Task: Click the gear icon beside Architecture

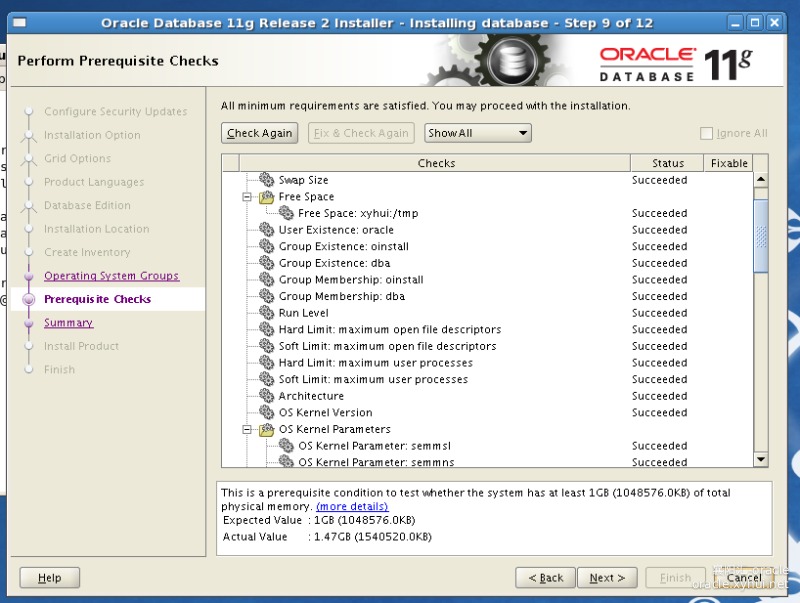Action: (x=266, y=395)
